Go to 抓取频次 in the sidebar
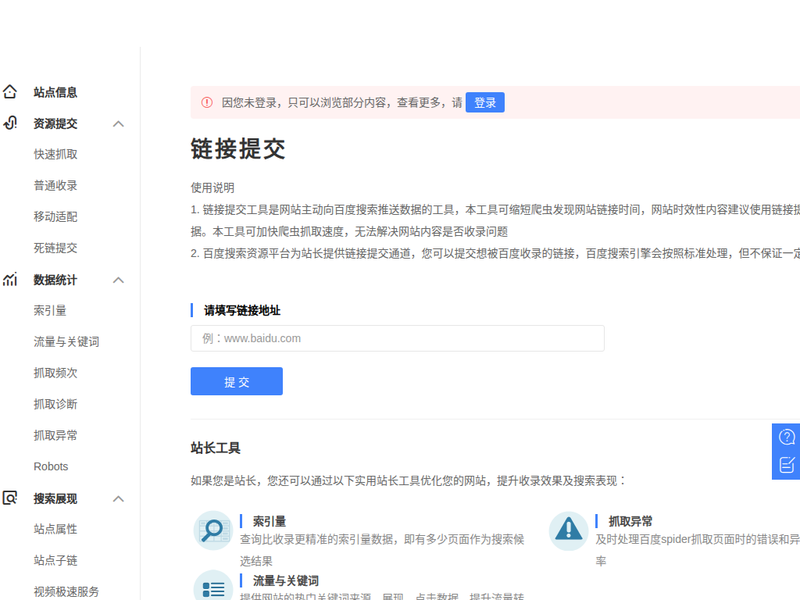Image resolution: width=800 pixels, height=600 pixels. point(55,372)
